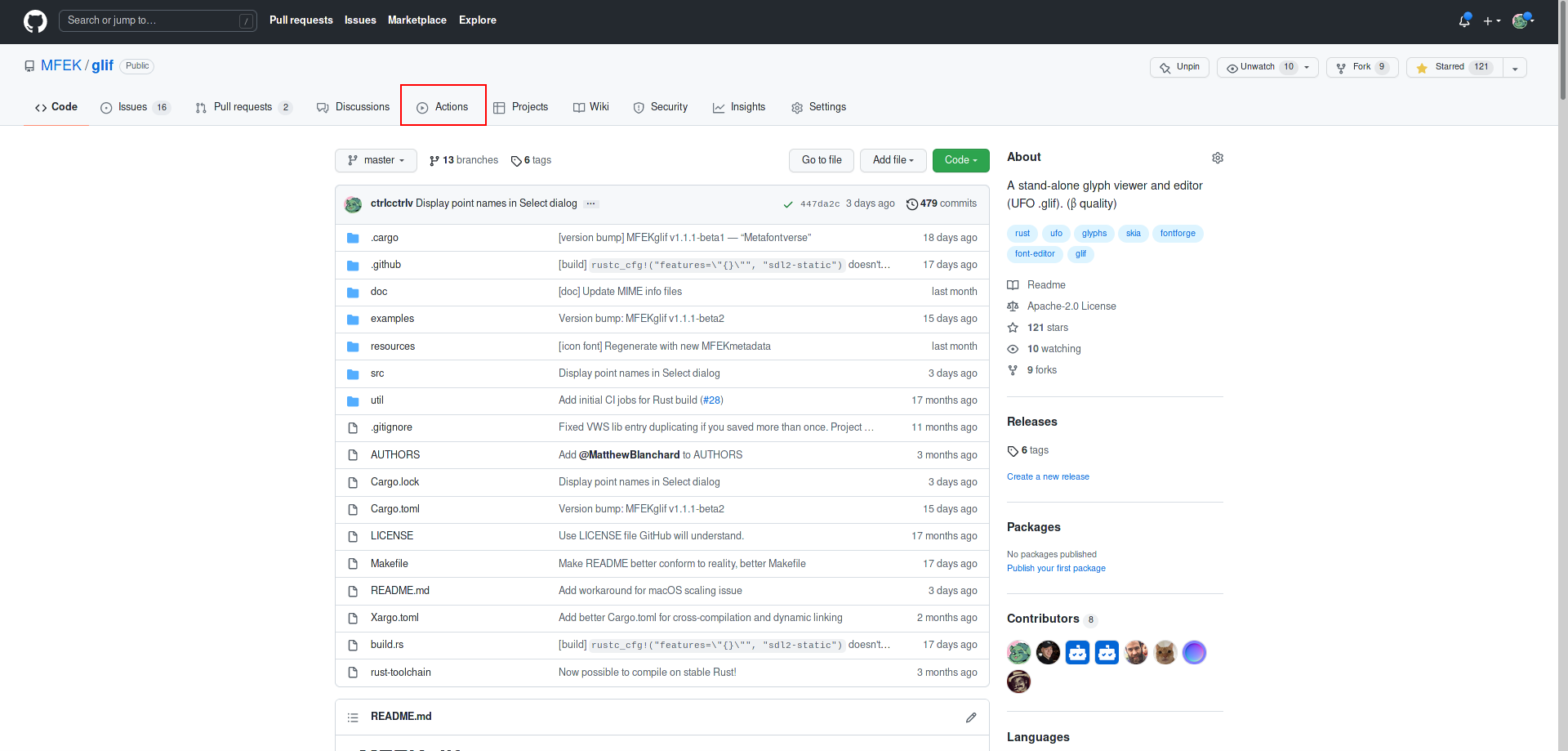Click the build.rs file icon

pos(353,645)
